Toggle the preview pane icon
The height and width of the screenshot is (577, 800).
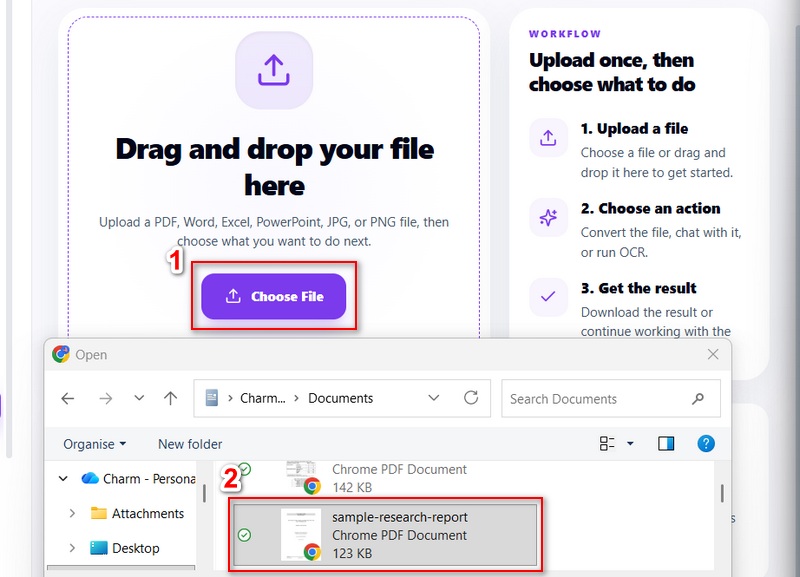666,443
